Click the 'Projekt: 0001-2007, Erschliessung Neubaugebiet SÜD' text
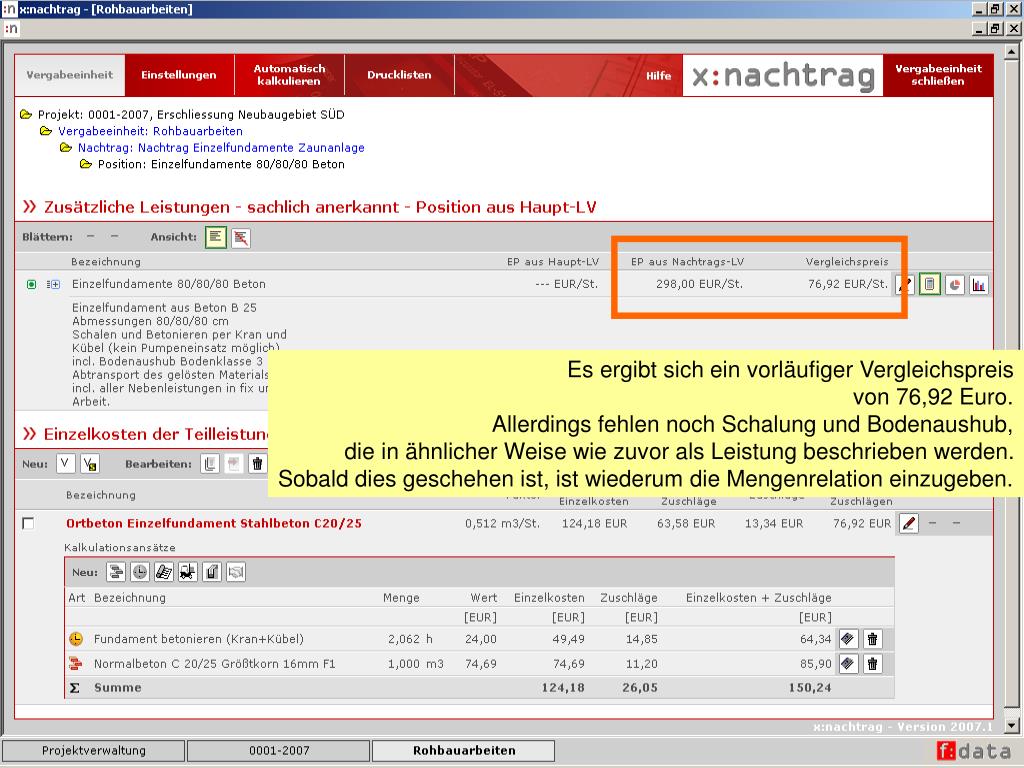Viewport: 1024px width, 768px height. pyautogui.click(x=191, y=114)
